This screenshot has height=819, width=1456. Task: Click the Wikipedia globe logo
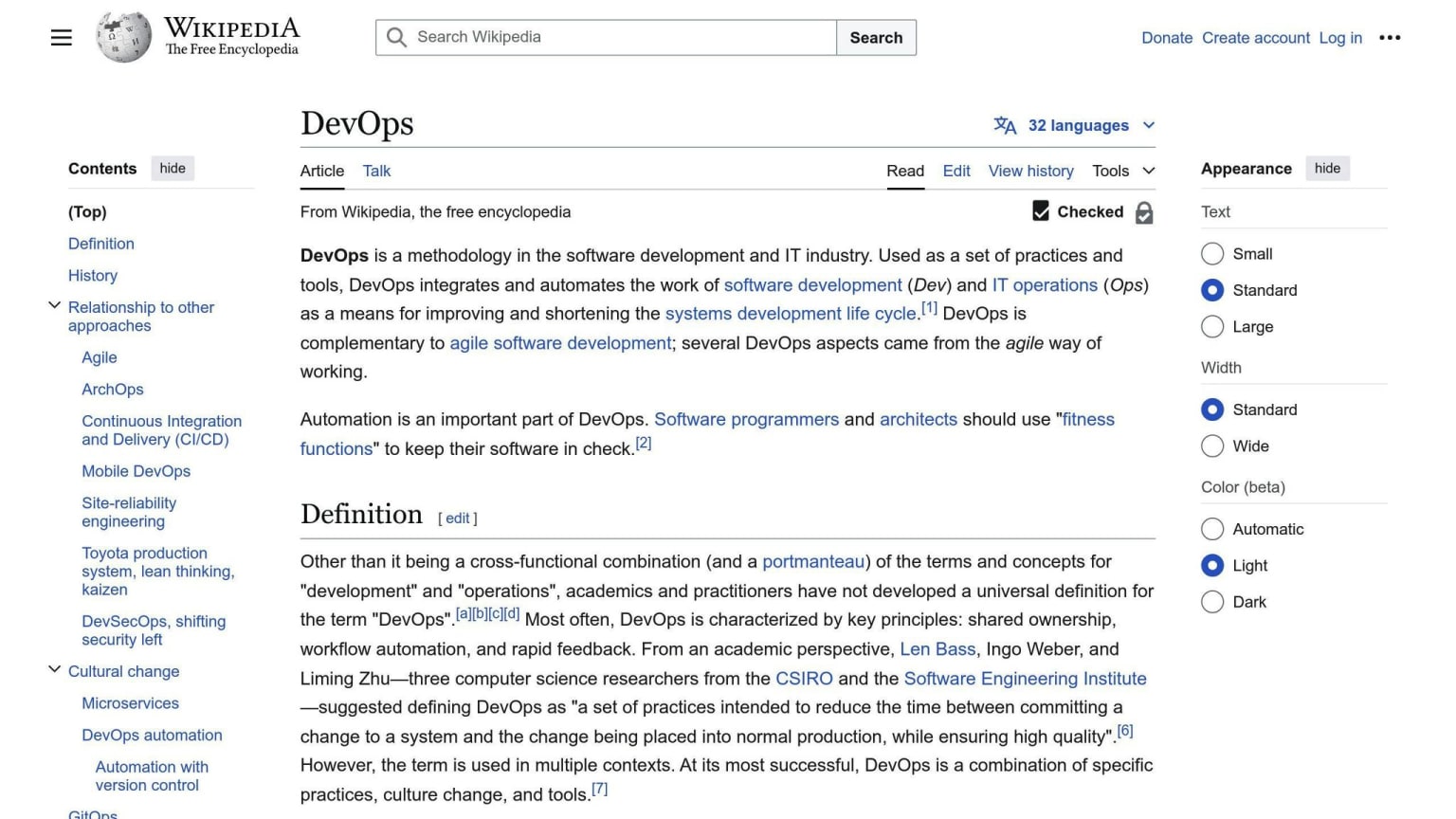click(x=123, y=37)
